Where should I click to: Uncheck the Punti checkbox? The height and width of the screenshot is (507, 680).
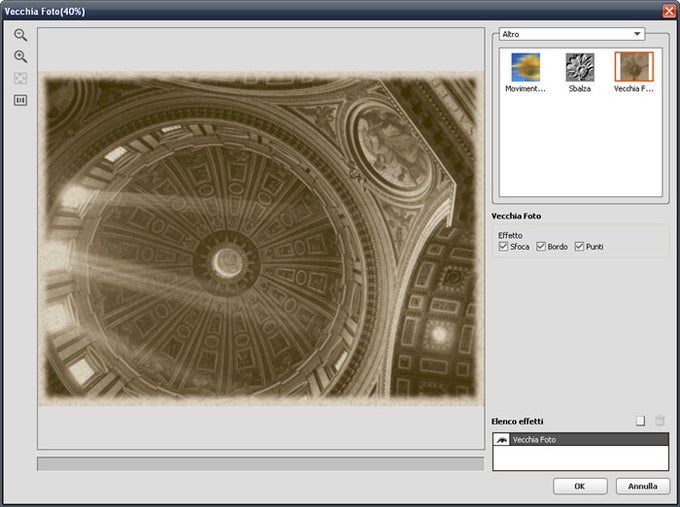tap(579, 246)
